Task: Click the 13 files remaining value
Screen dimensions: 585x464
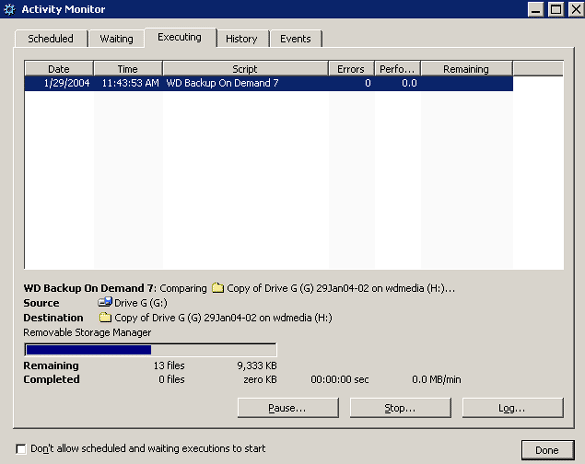Action: click(x=169, y=366)
